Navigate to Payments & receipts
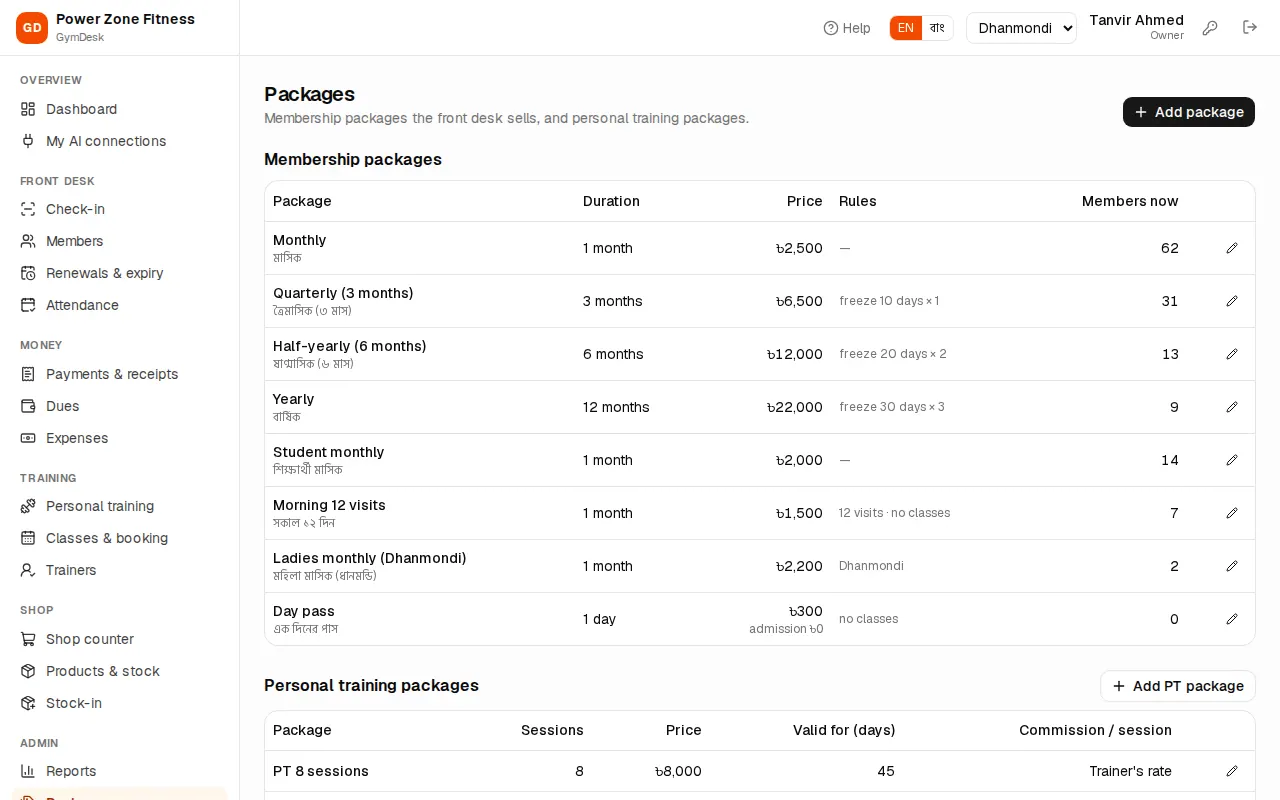This screenshot has height=800, width=1280. [x=120, y=374]
